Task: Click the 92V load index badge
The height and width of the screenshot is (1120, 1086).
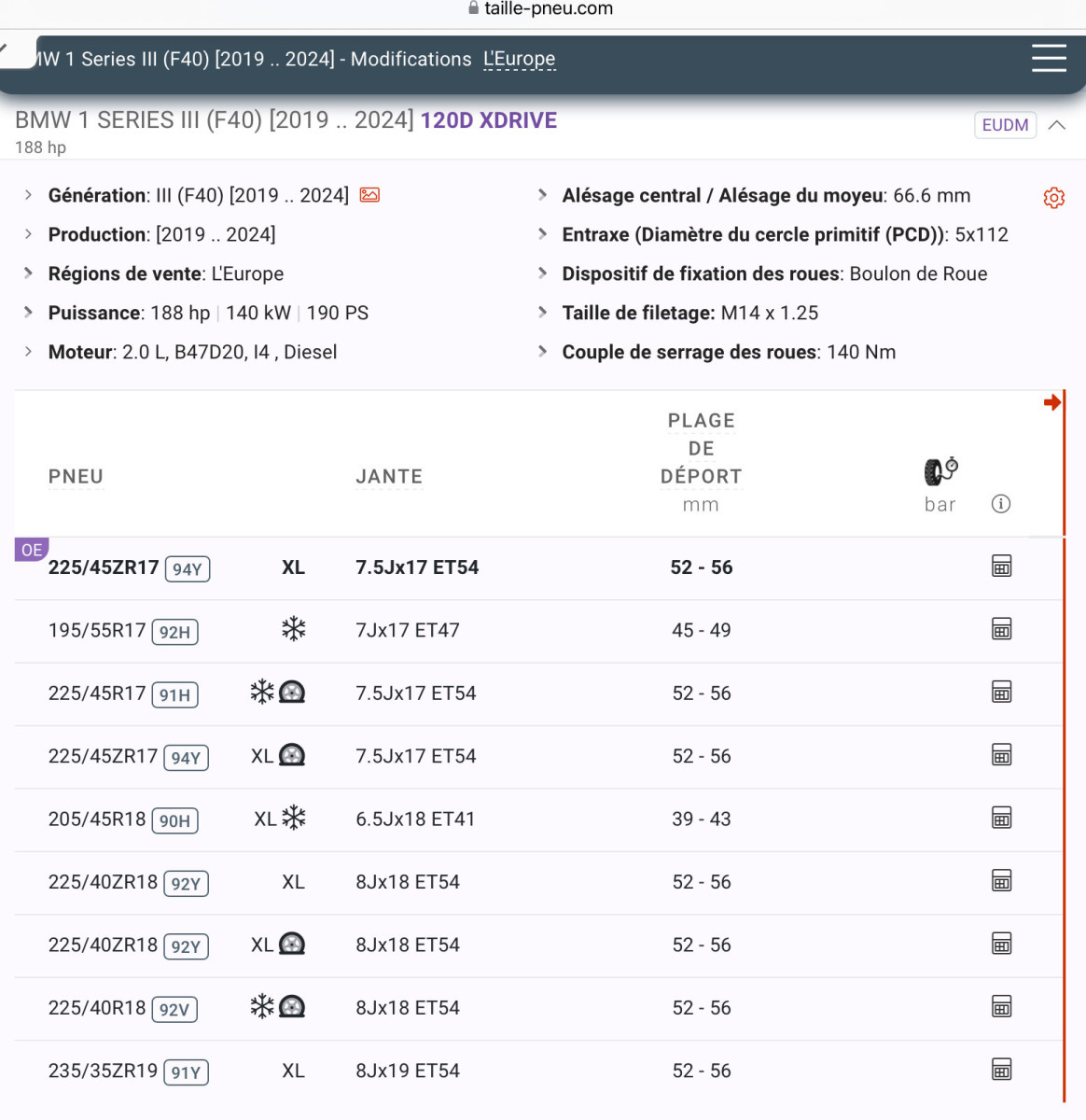Action: [174, 1010]
